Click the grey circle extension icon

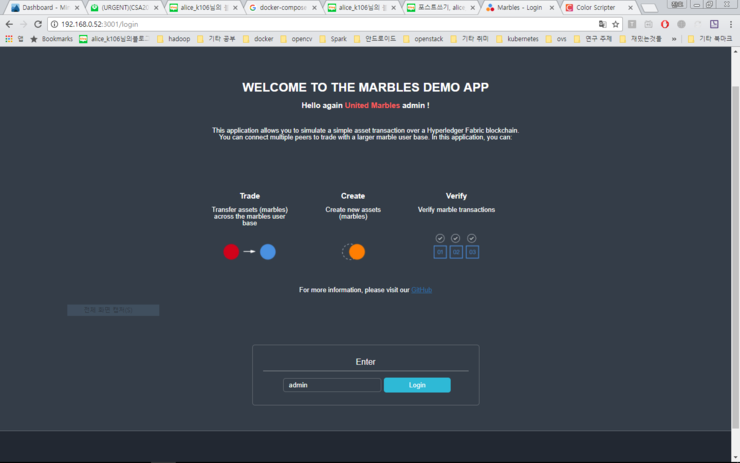[x=681, y=24]
